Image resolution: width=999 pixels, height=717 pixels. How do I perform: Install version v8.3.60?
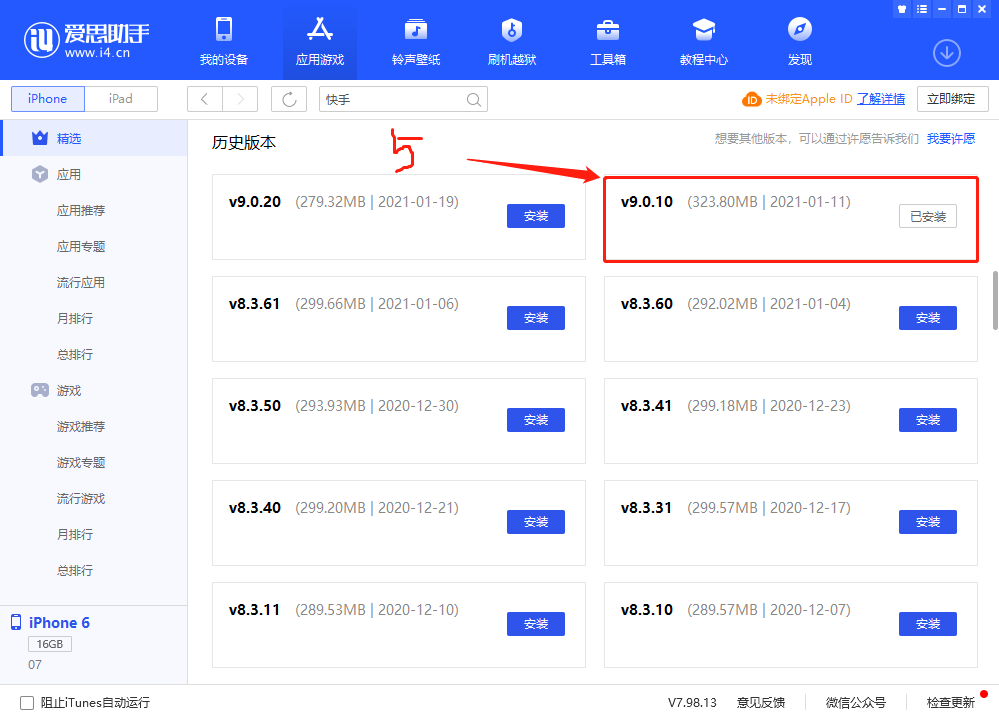[x=928, y=318]
